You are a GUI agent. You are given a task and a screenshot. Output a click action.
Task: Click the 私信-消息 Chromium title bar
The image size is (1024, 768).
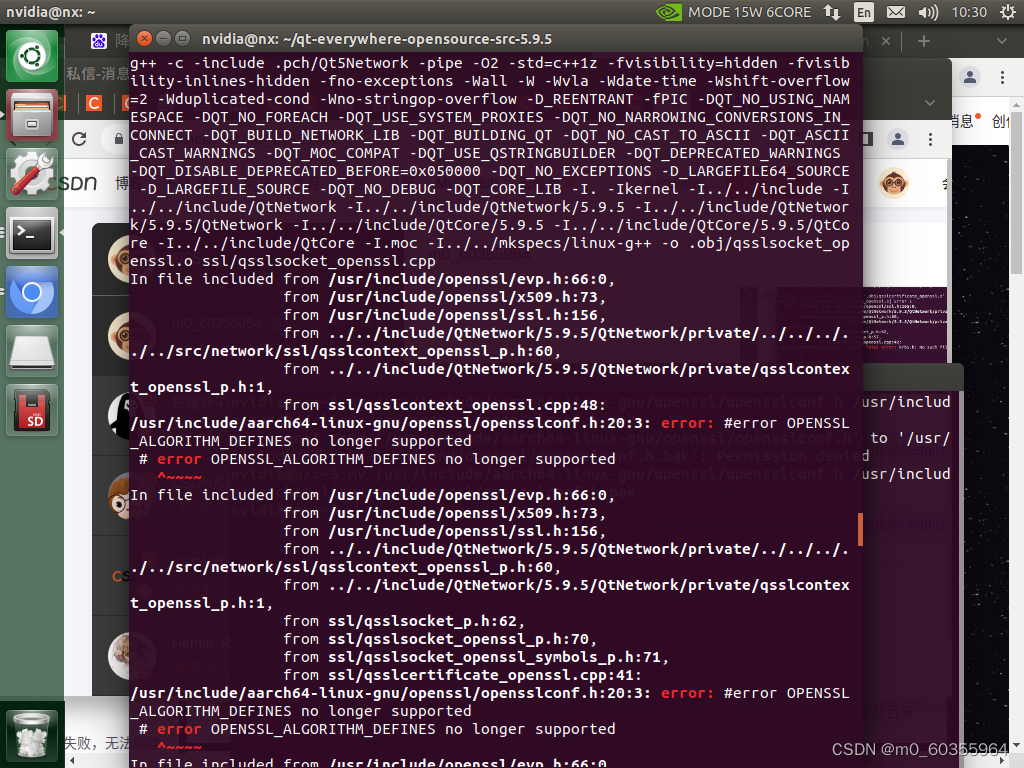click(97, 73)
